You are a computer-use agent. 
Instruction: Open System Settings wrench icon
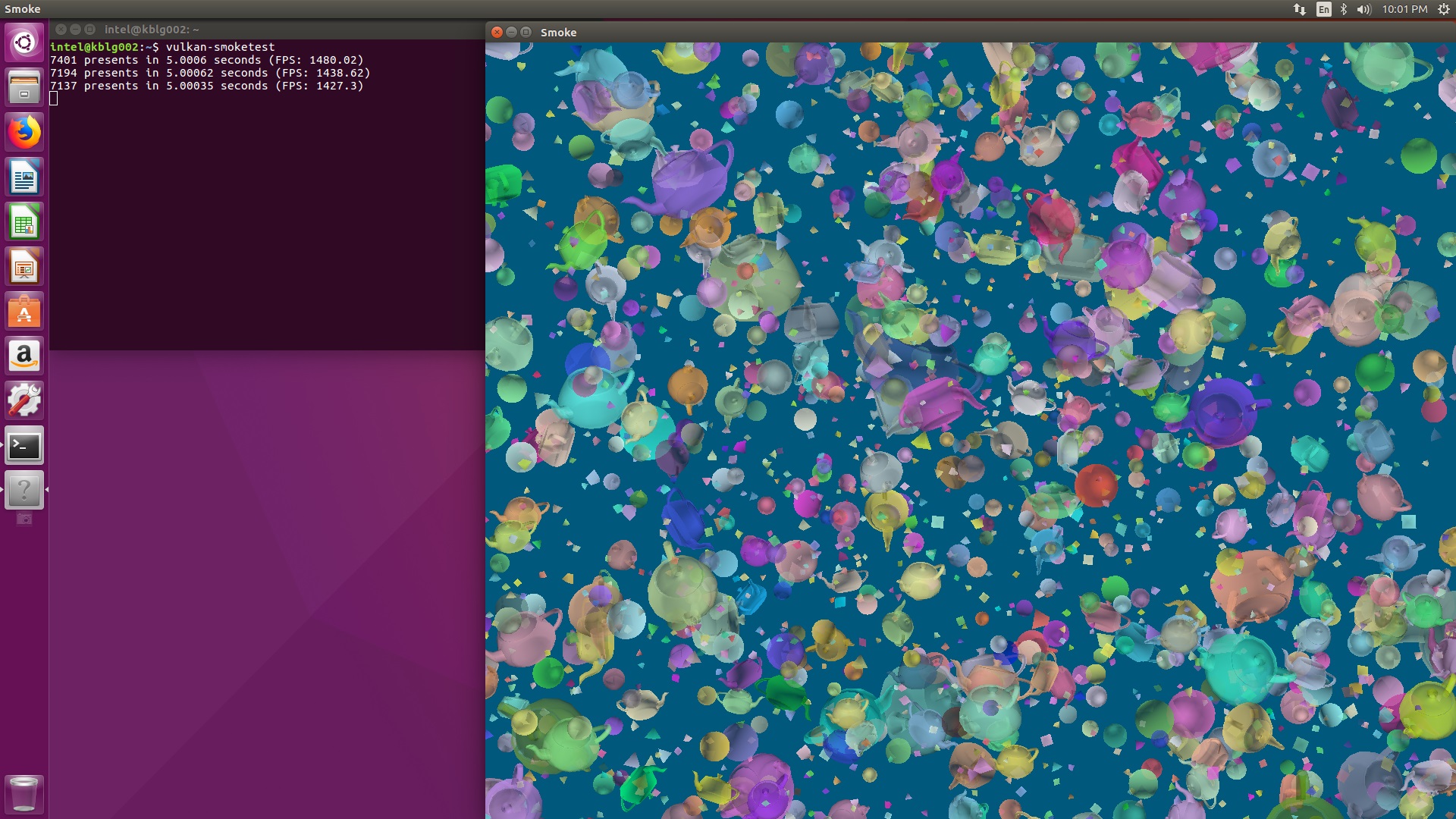pyautogui.click(x=24, y=401)
